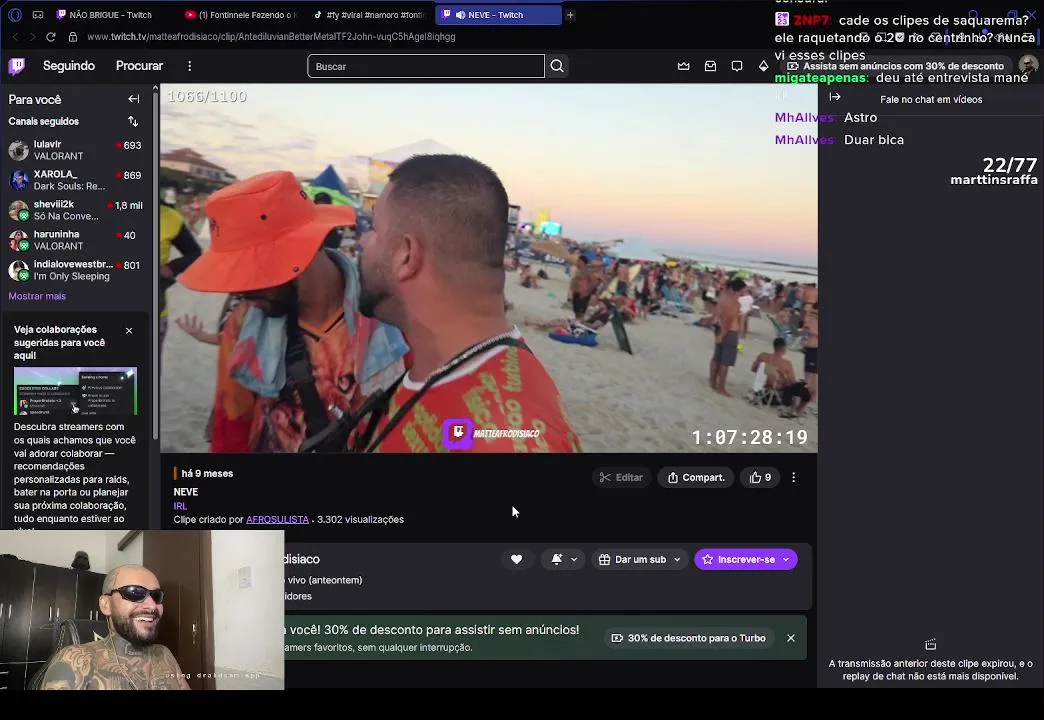This screenshot has height=720, width=1044.
Task: Expand notification options chevron
Action: [x=574, y=559]
